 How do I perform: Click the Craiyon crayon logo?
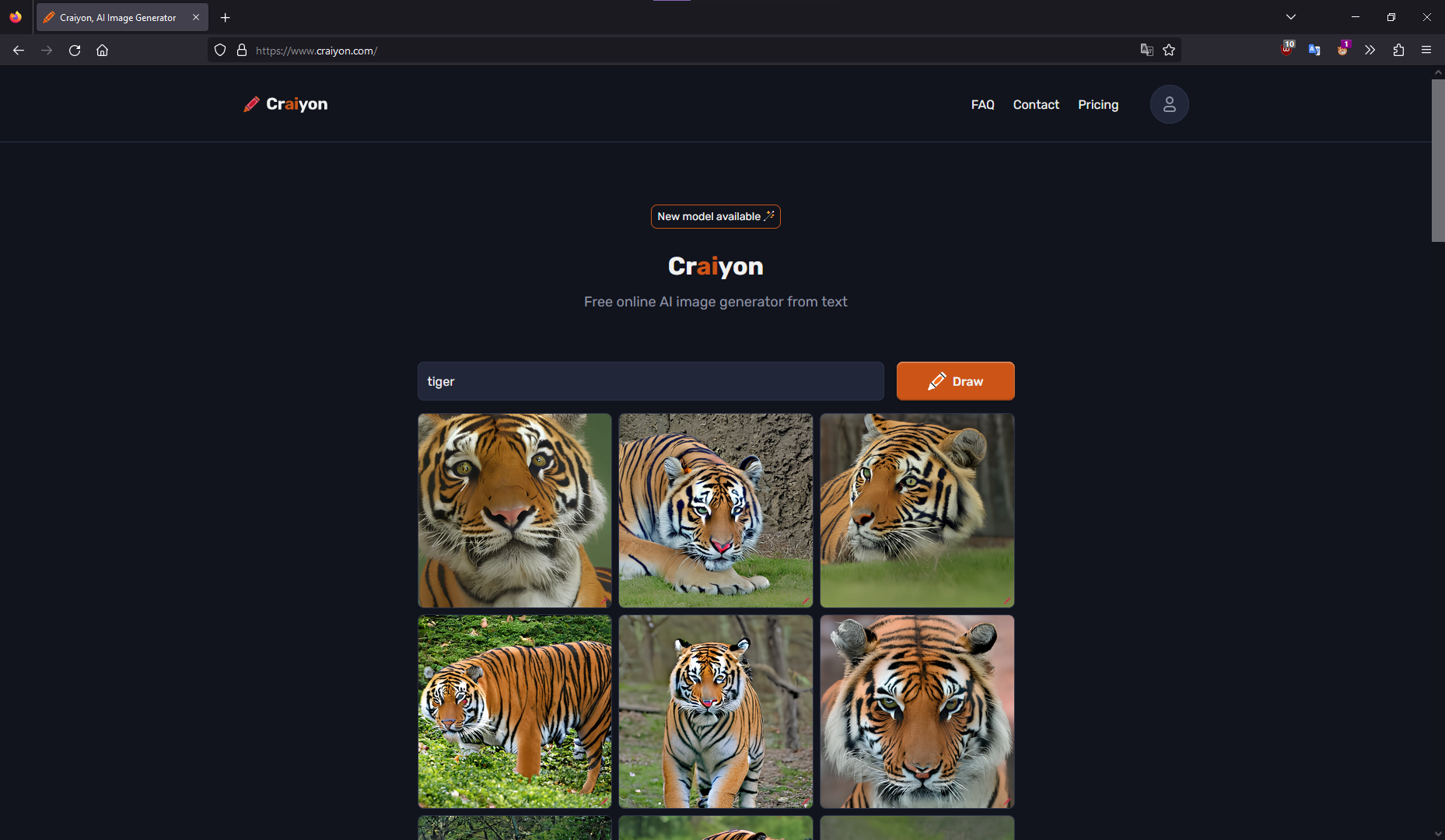(x=251, y=103)
